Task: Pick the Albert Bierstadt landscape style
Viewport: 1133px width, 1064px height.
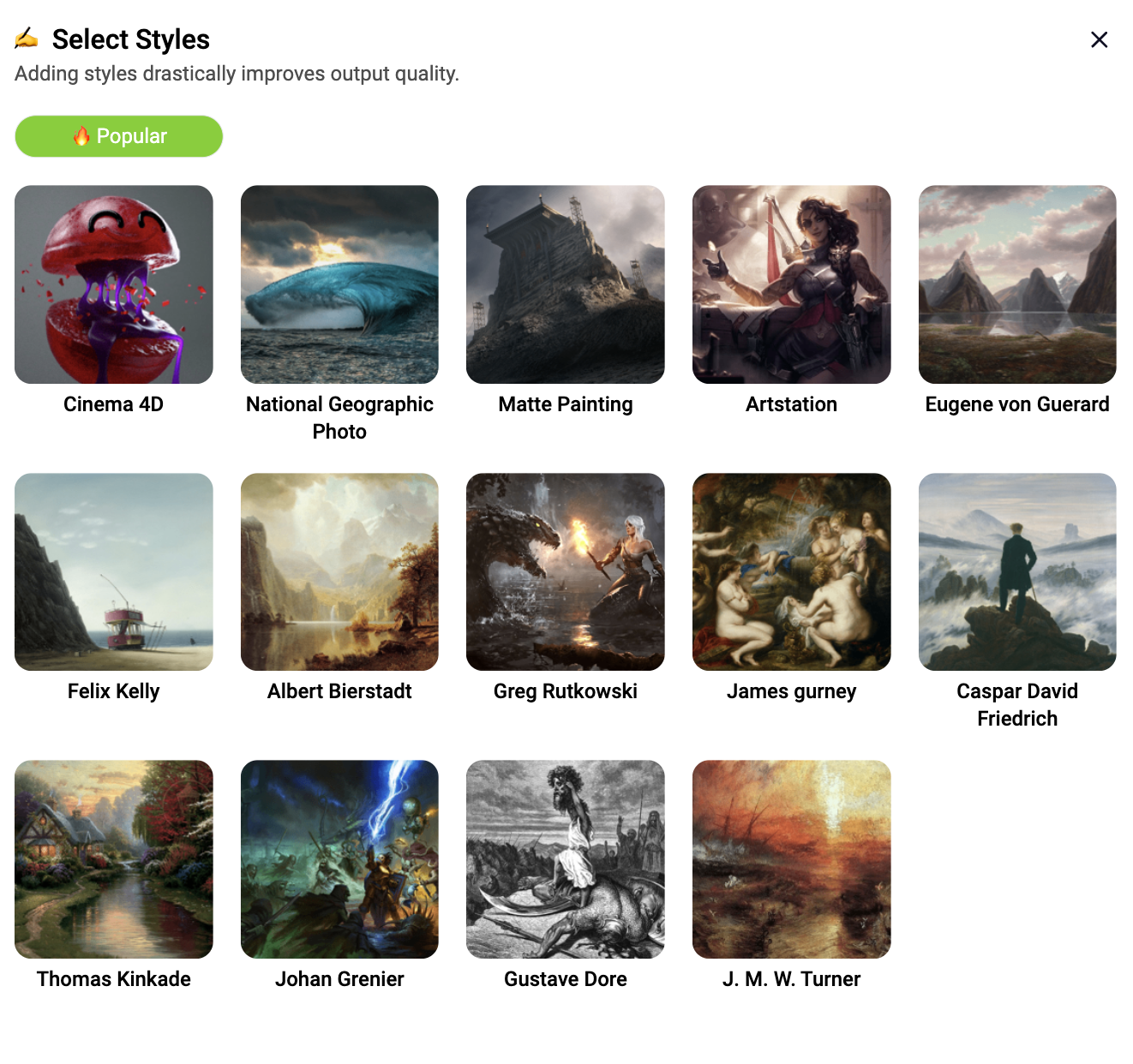Action: [x=339, y=571]
